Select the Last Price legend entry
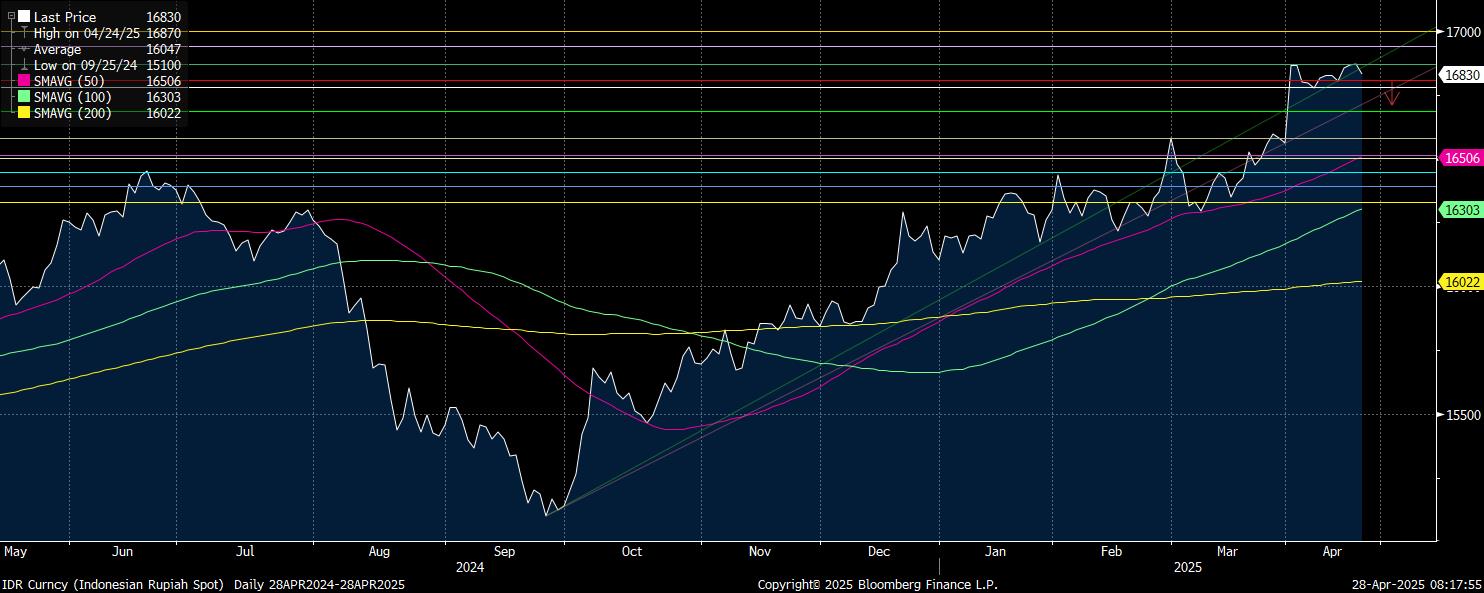Viewport: 1484px width, 593px height. (x=65, y=17)
